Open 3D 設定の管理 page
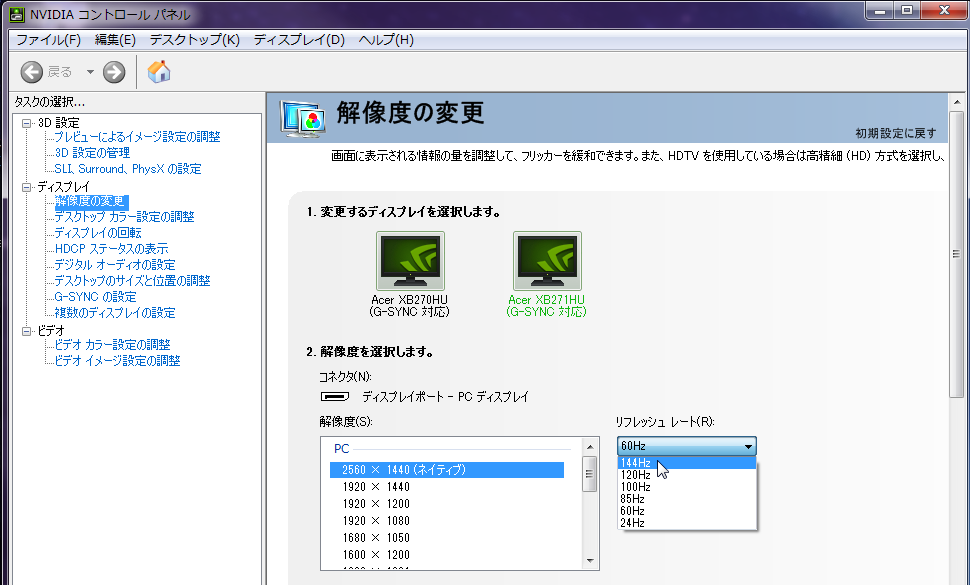Screen dimensions: 970x585 tap(92, 153)
